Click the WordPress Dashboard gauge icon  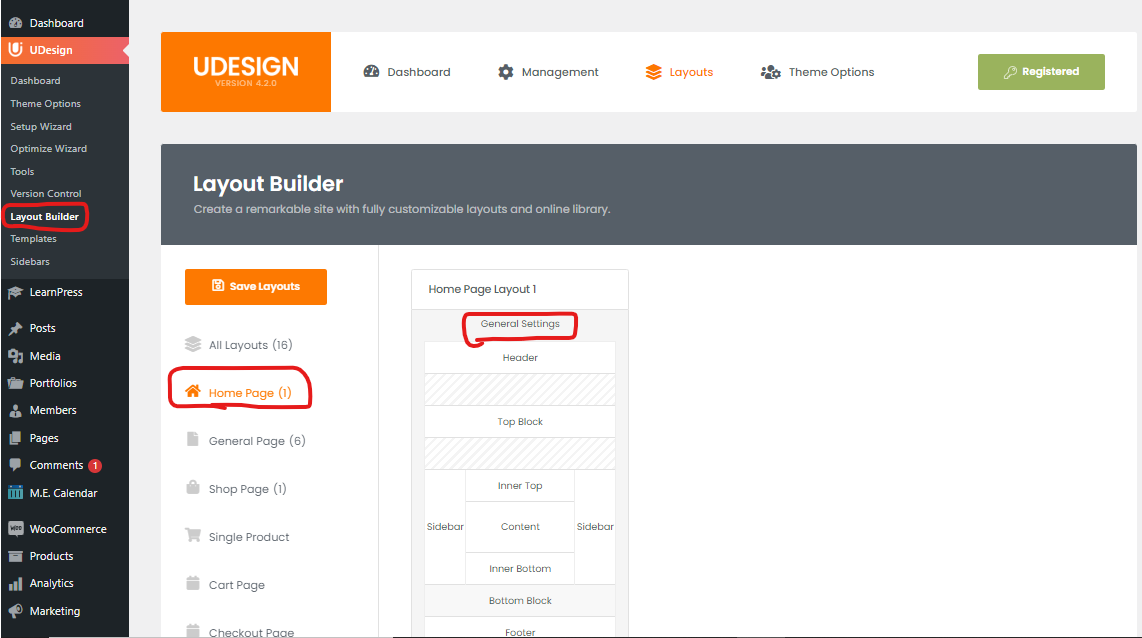pos(15,23)
